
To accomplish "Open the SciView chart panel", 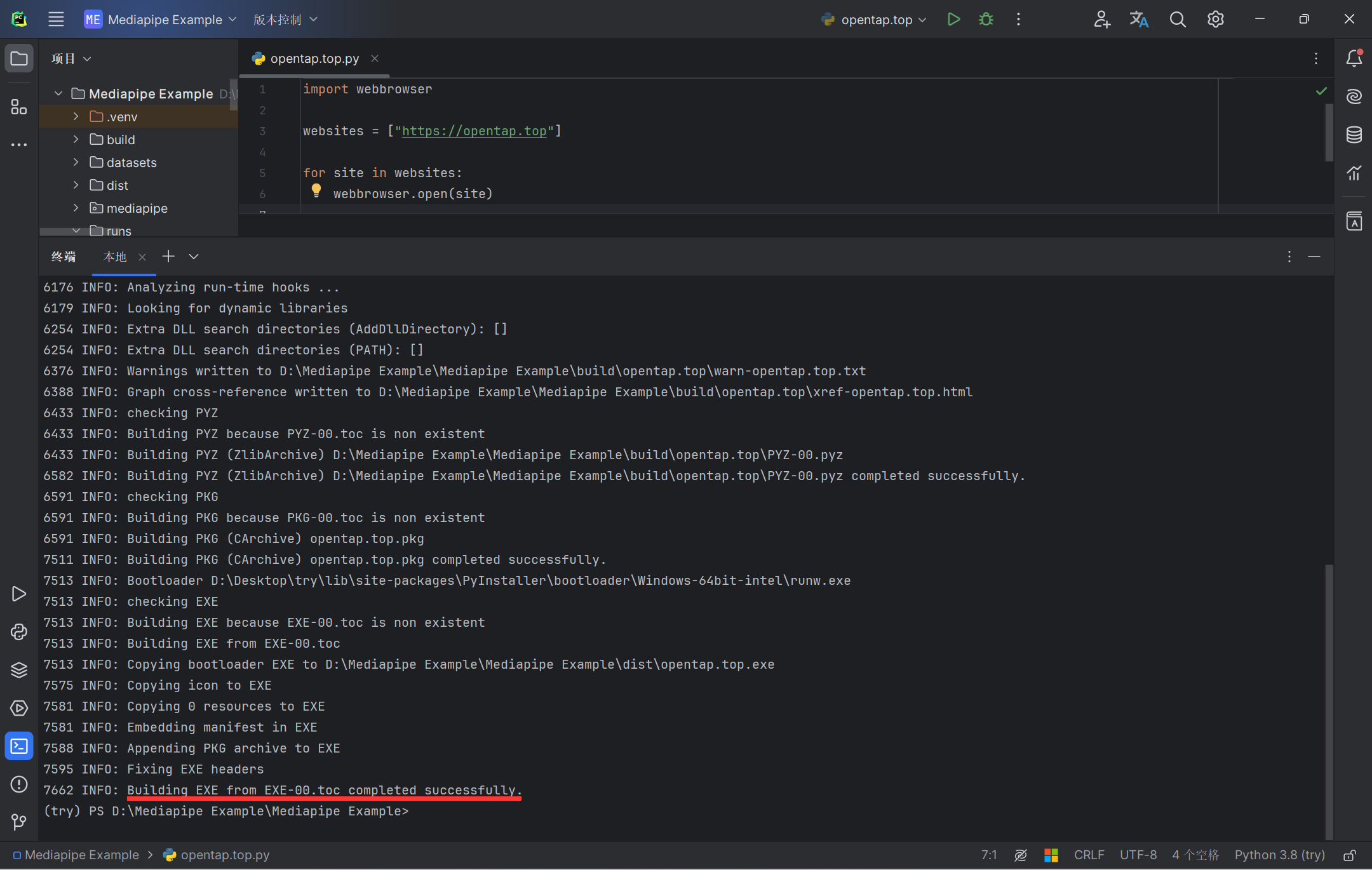I will [1354, 173].
